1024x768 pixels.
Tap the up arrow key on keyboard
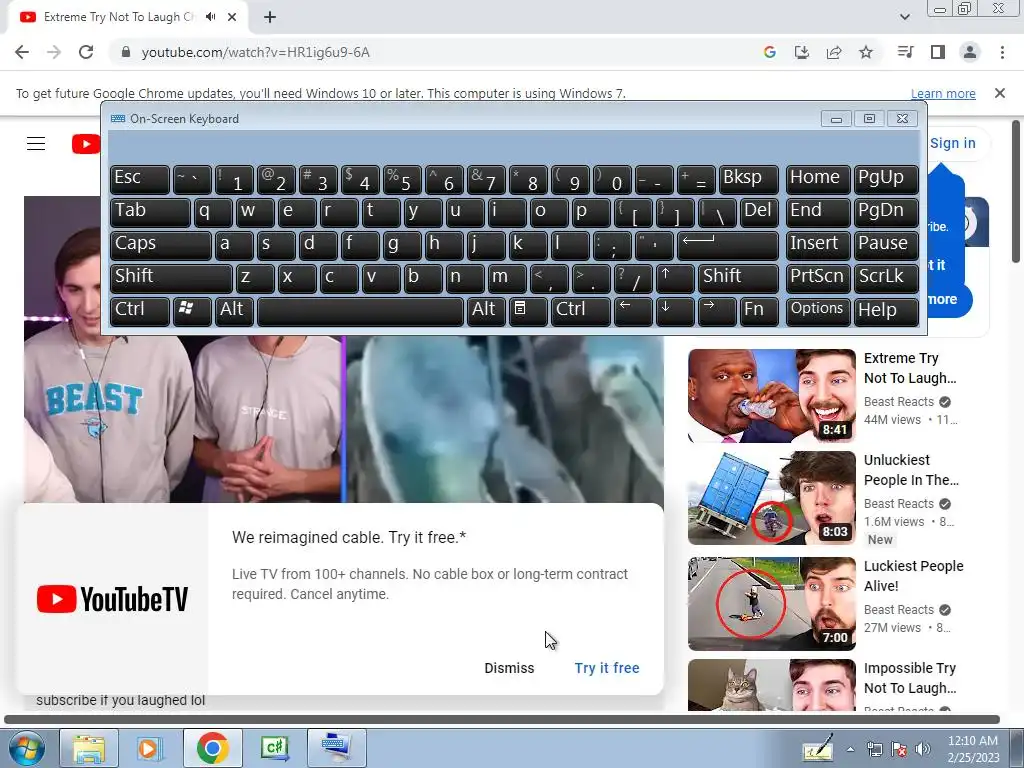tap(675, 278)
